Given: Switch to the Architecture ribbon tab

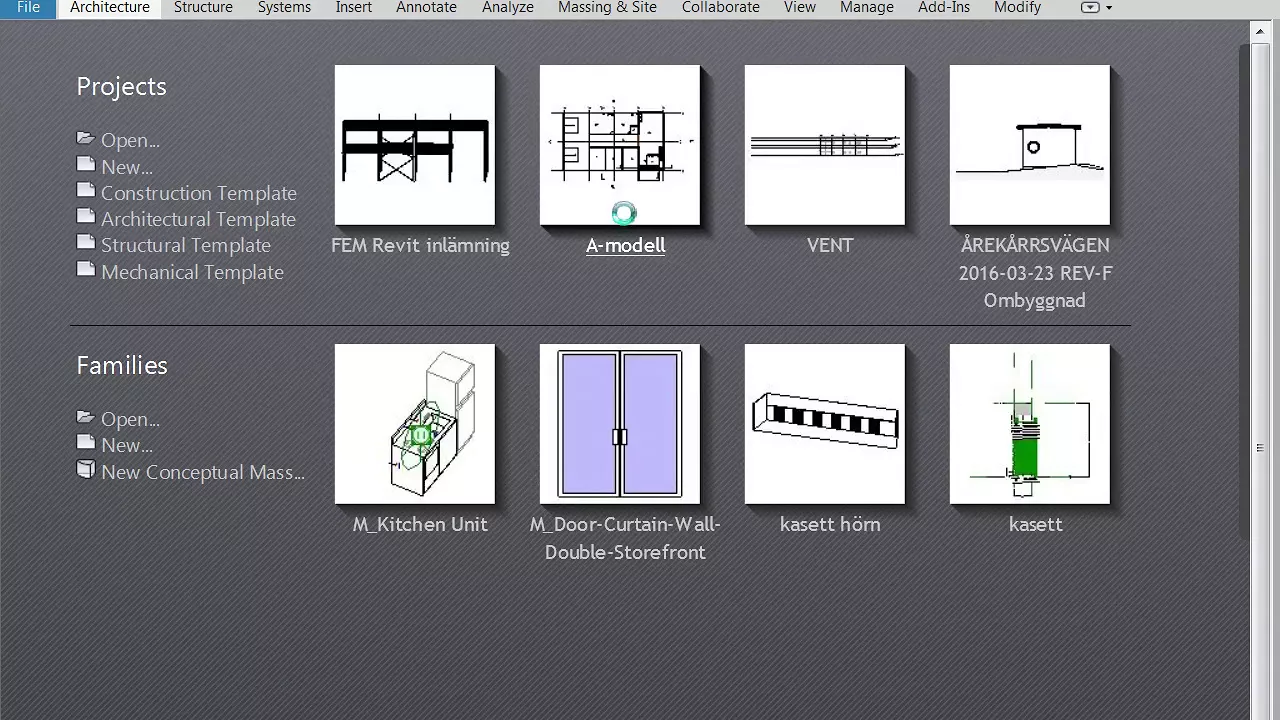Looking at the screenshot, I should (x=110, y=8).
